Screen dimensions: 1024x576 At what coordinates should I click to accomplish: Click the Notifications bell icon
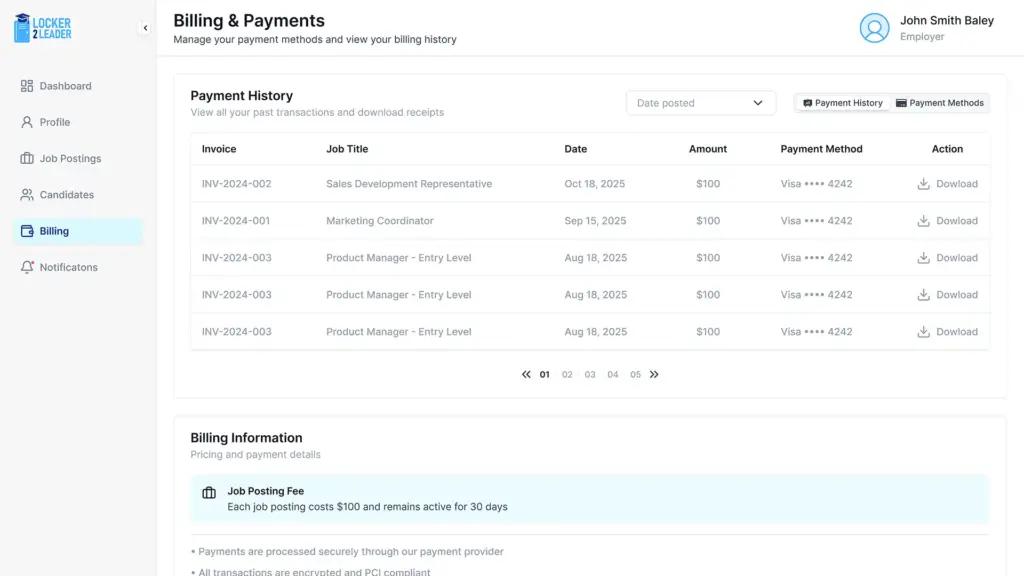27,267
